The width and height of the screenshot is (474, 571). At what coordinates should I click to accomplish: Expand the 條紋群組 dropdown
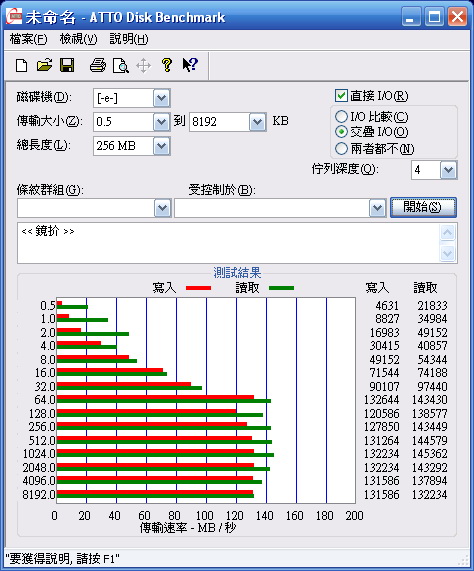(162, 208)
